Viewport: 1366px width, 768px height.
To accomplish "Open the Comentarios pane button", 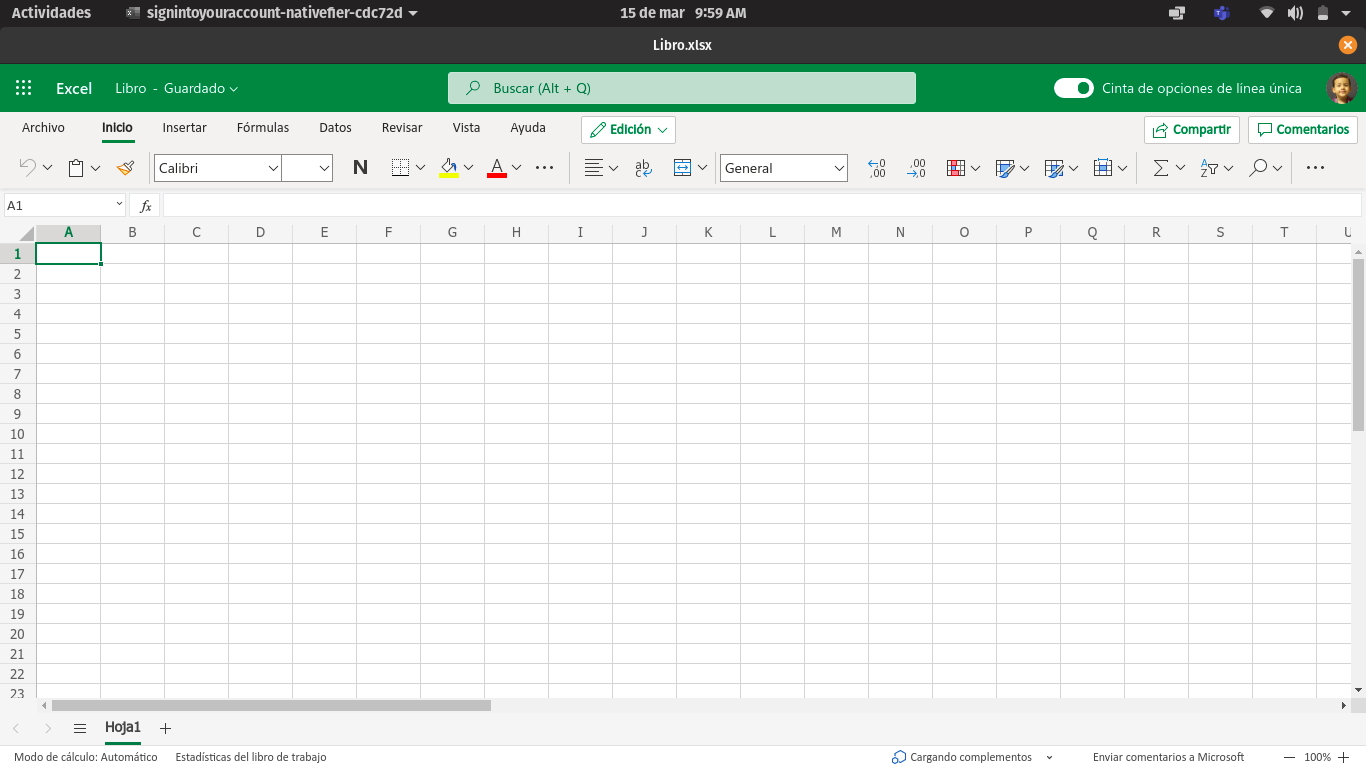I will pyautogui.click(x=1302, y=129).
